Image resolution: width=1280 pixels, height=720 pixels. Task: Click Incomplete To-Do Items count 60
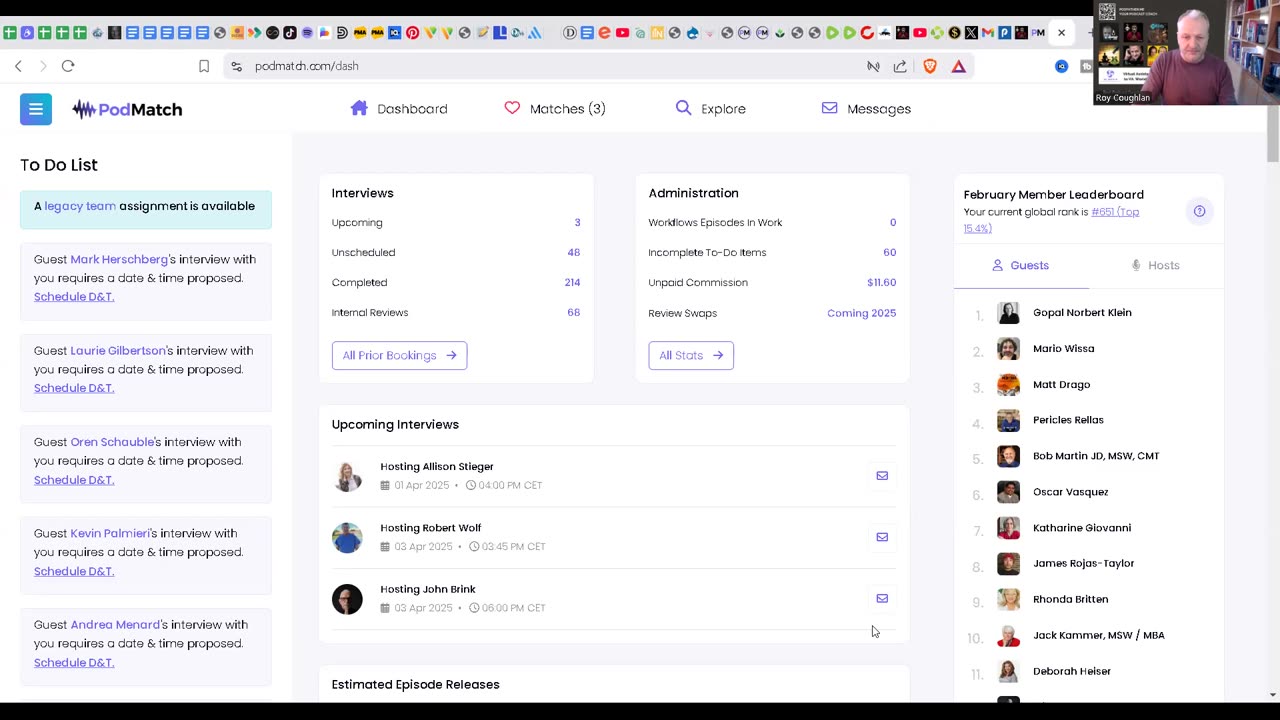tap(889, 252)
